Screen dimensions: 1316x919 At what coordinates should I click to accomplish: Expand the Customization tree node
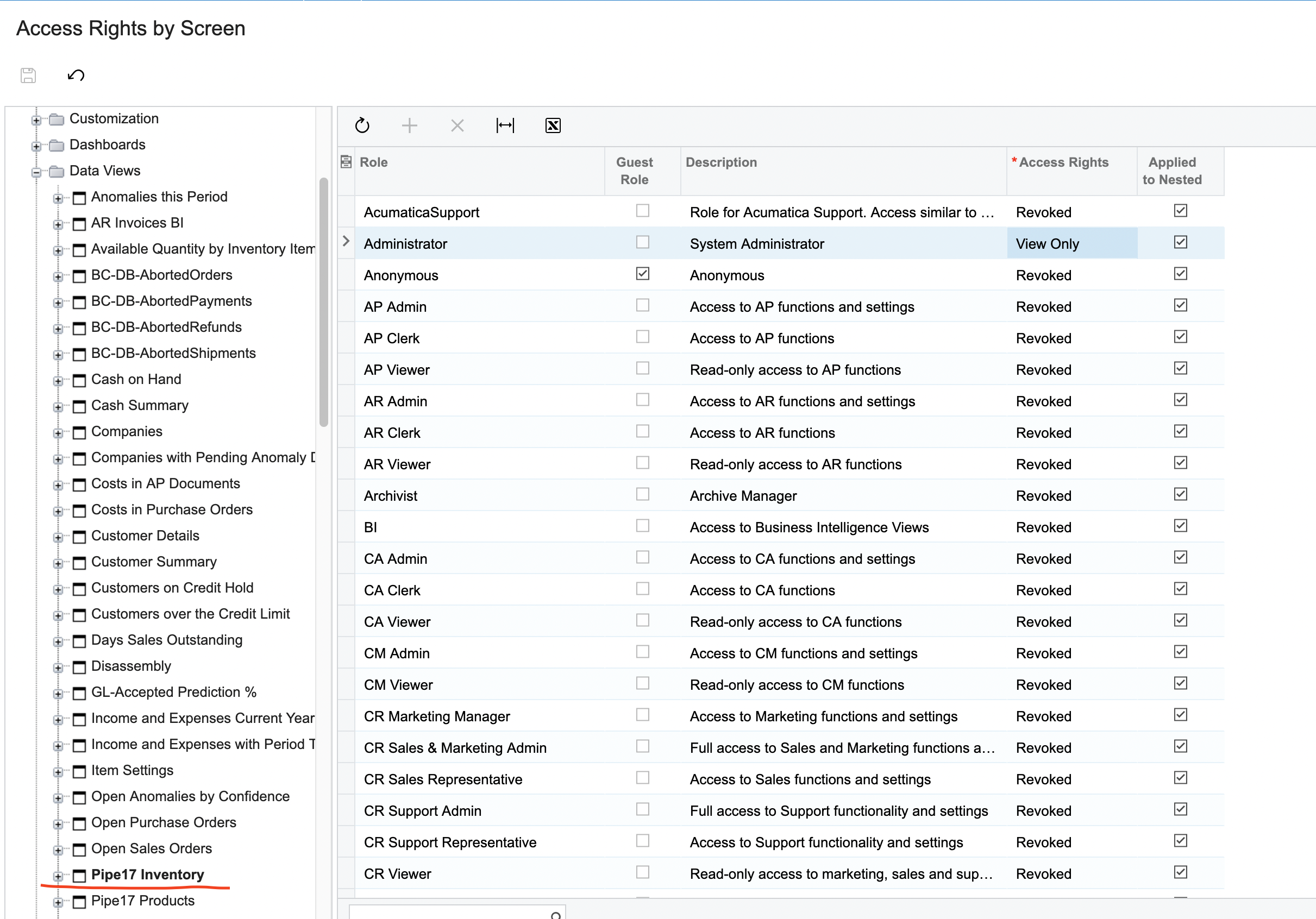[x=36, y=121]
